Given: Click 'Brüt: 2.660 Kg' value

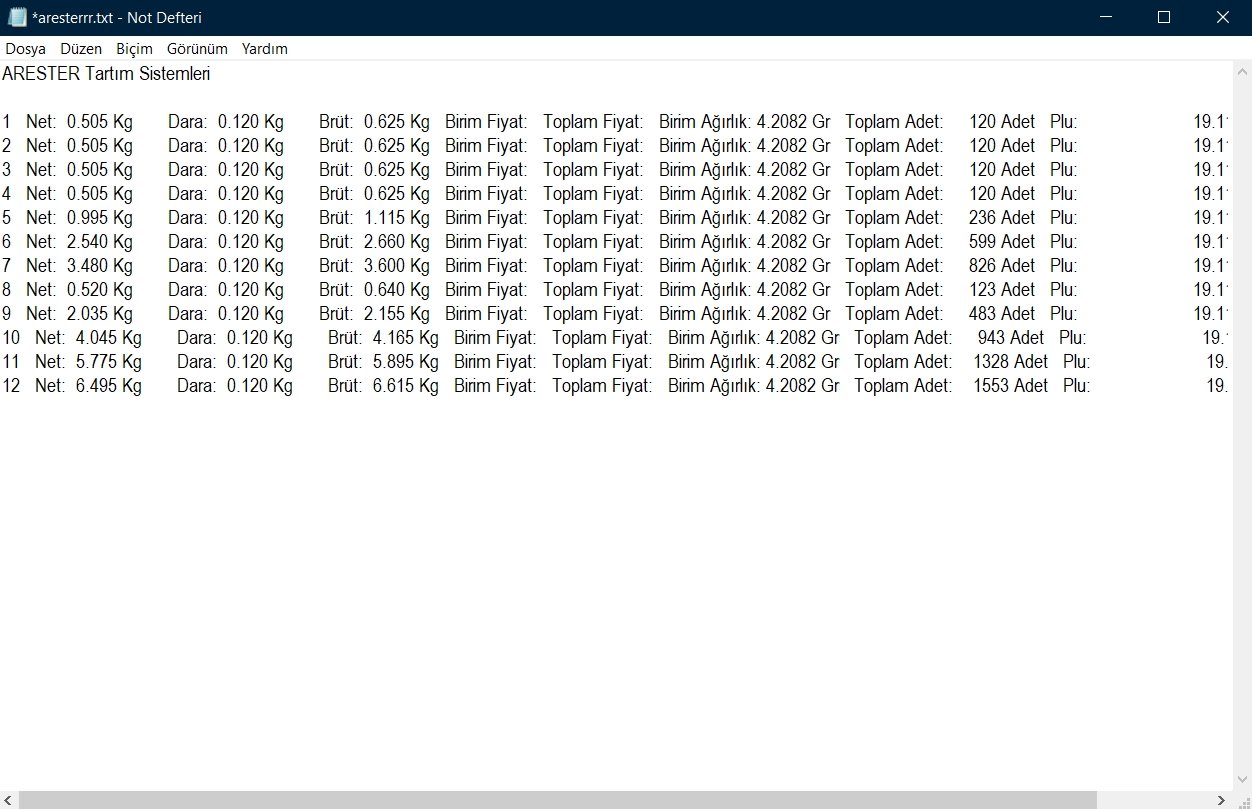Looking at the screenshot, I should (x=374, y=241).
